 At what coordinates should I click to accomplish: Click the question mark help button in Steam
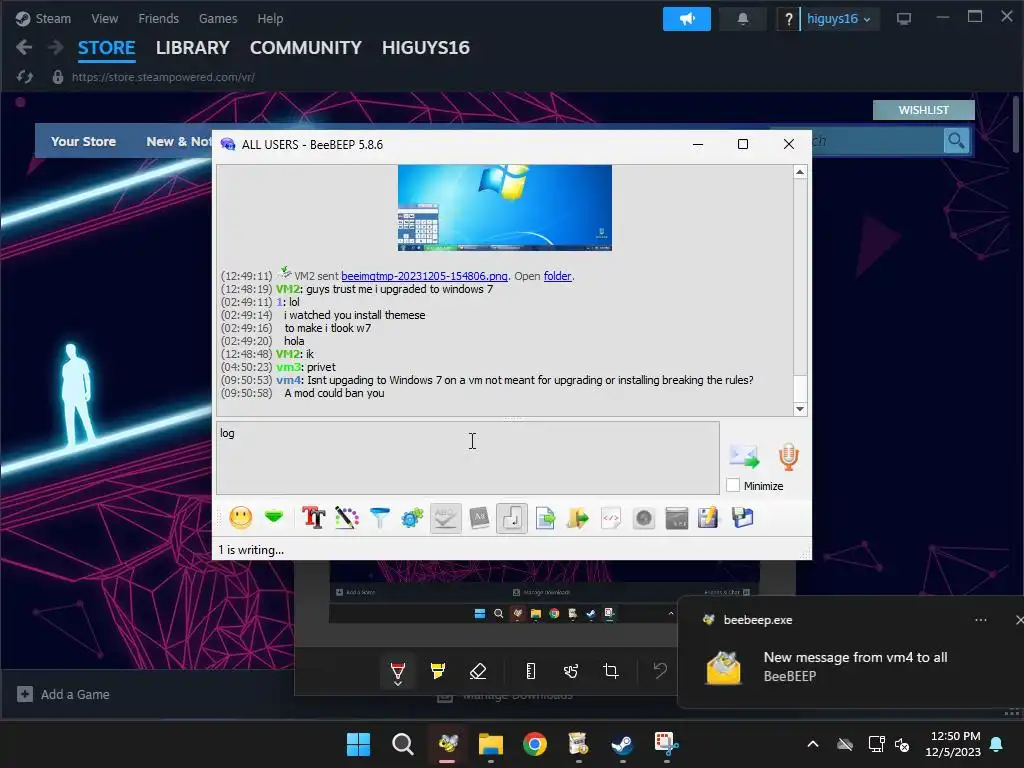[788, 19]
